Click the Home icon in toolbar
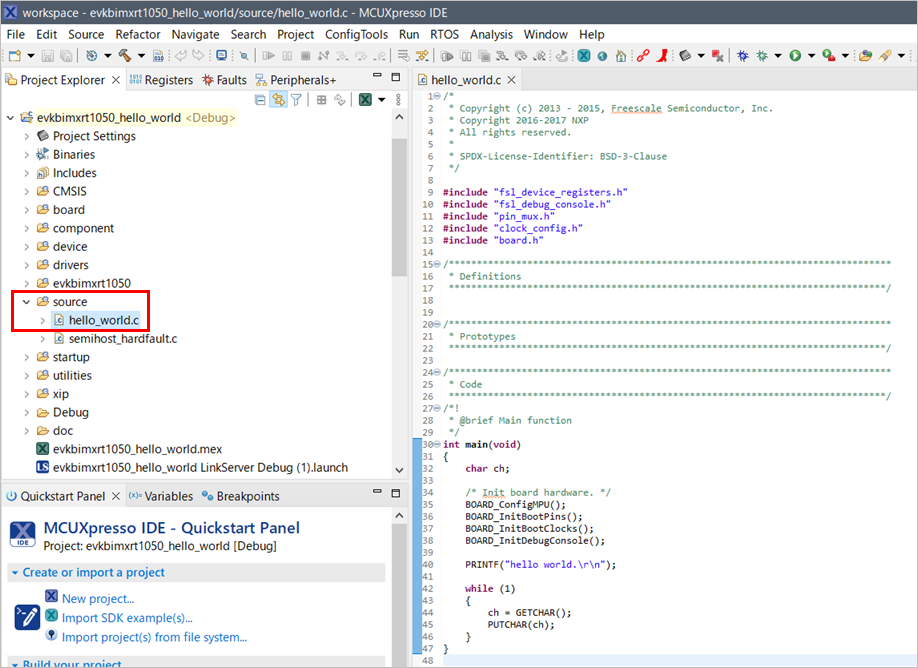The height and width of the screenshot is (668, 918). [621, 56]
